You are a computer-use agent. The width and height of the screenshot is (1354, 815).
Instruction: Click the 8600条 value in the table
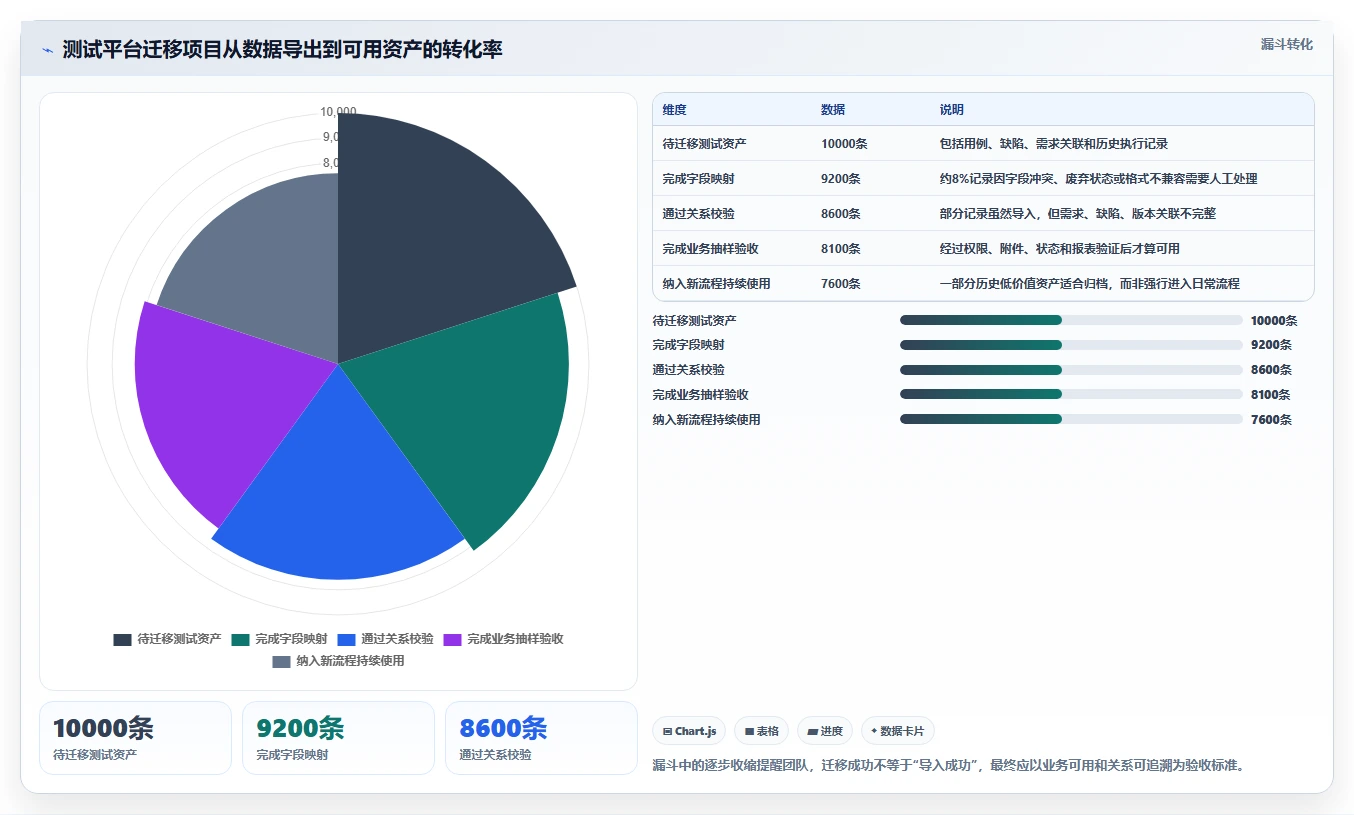[x=841, y=214]
